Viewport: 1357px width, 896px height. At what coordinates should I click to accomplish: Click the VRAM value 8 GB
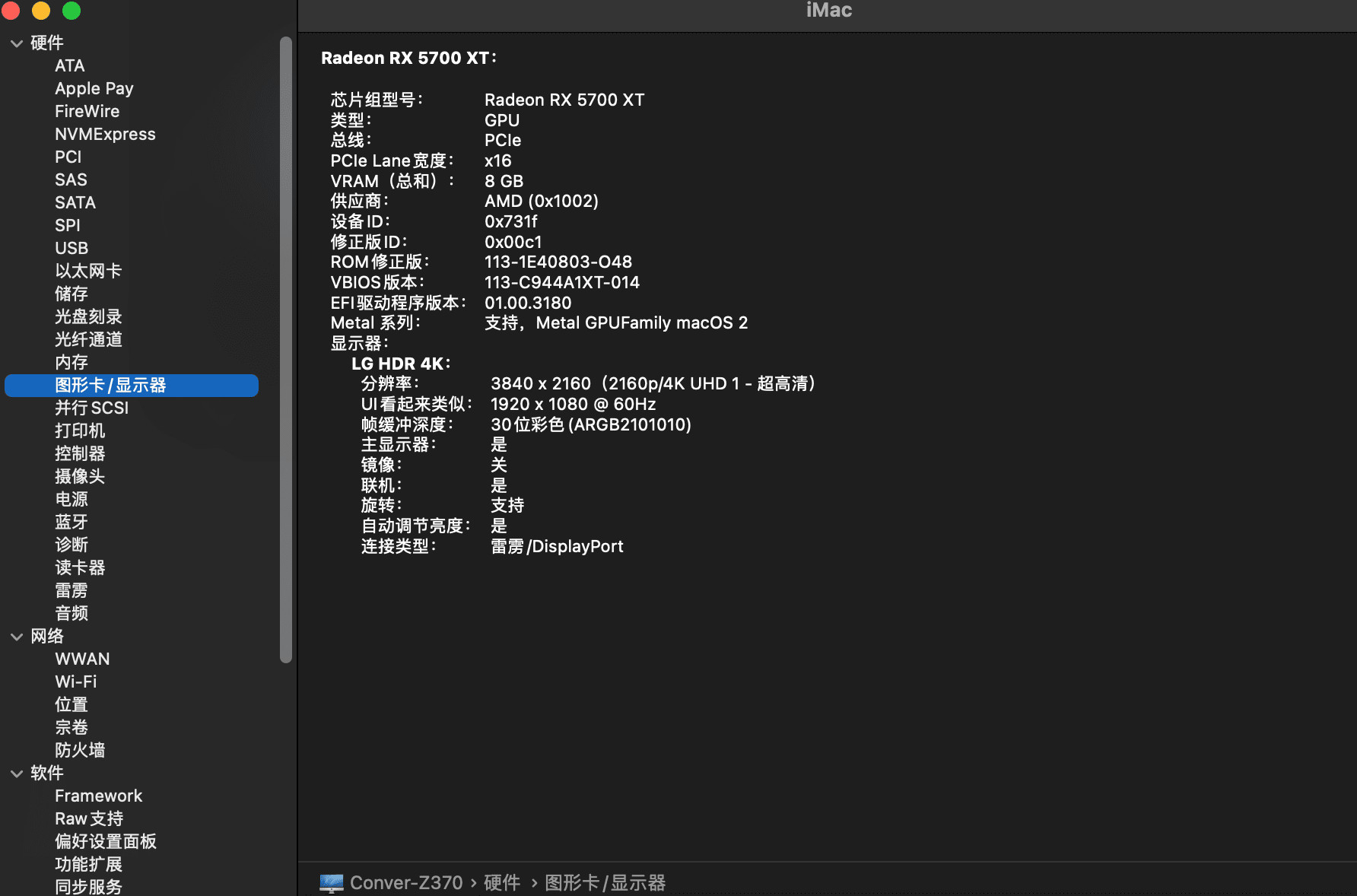point(504,181)
